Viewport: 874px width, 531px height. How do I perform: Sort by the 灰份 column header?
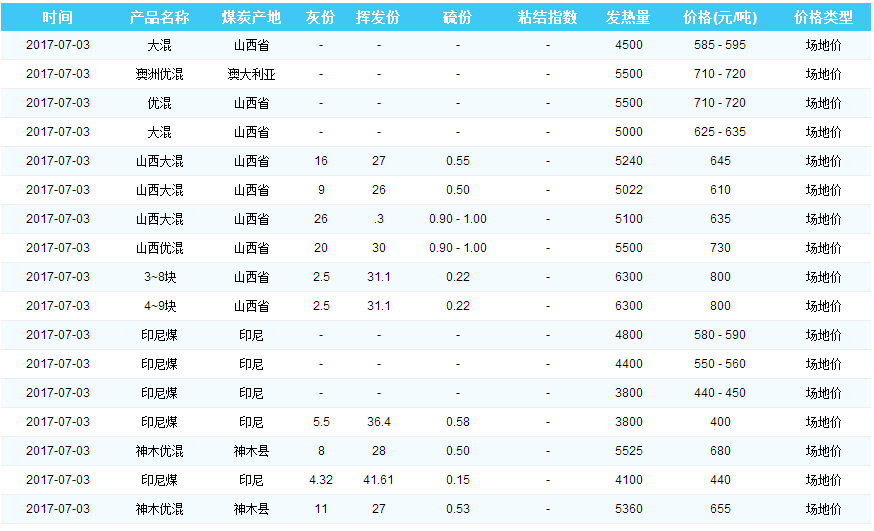point(320,18)
